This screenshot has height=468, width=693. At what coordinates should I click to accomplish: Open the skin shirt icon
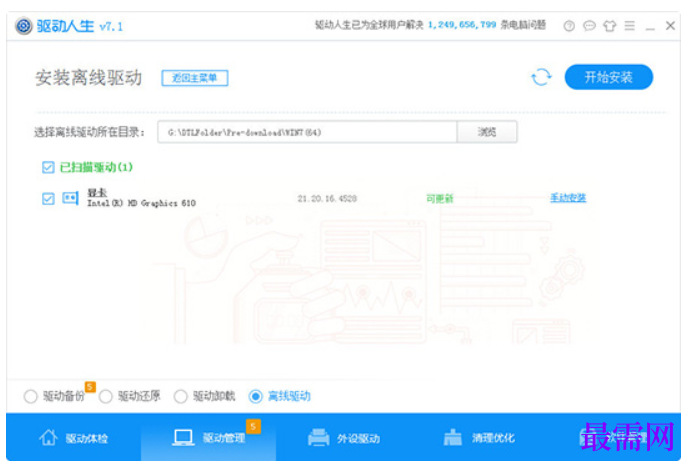610,26
